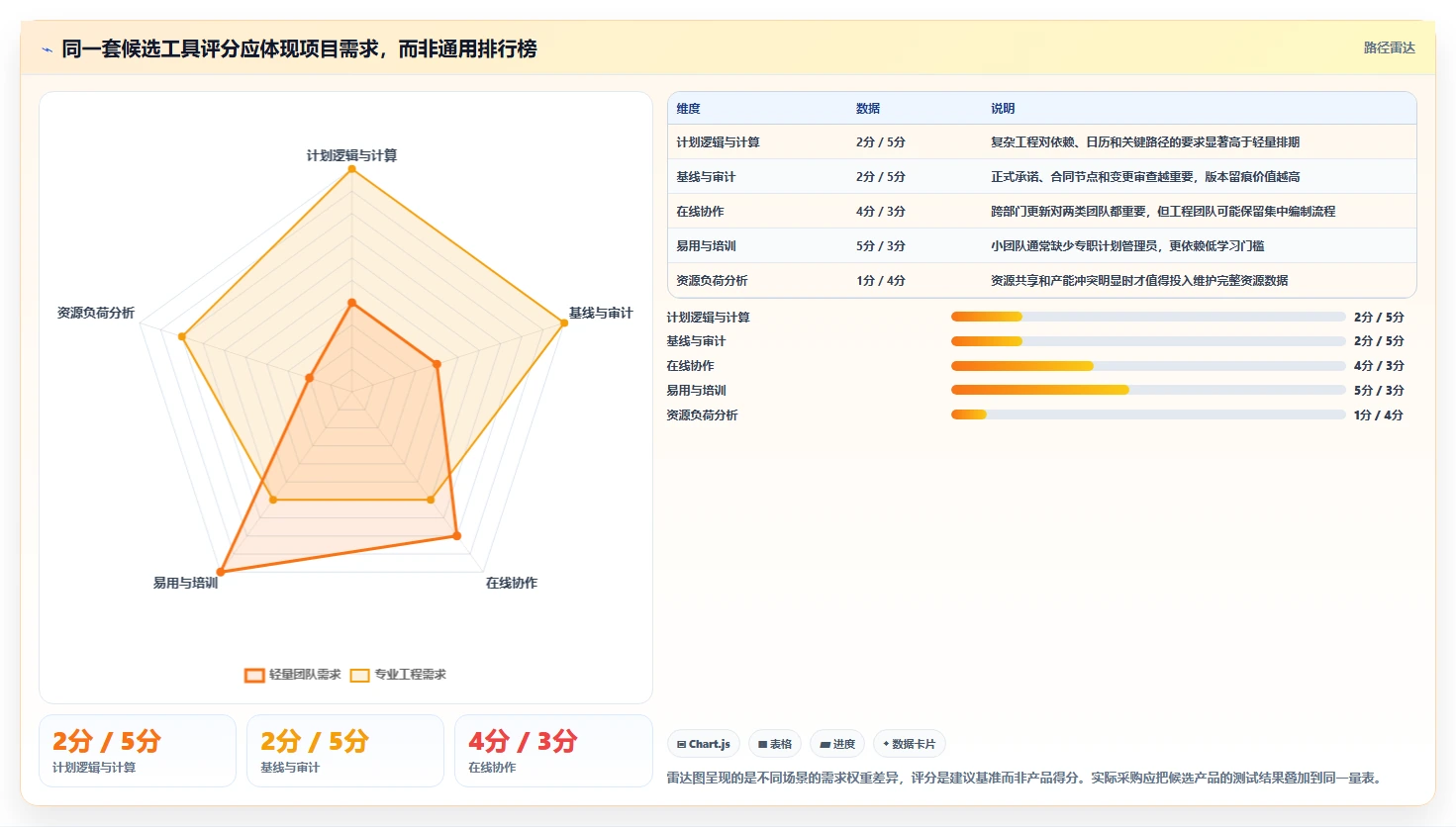This screenshot has width=1456, height=827.
Task: Click the 在线协作 radar axis label
Action: pyautogui.click(x=512, y=583)
